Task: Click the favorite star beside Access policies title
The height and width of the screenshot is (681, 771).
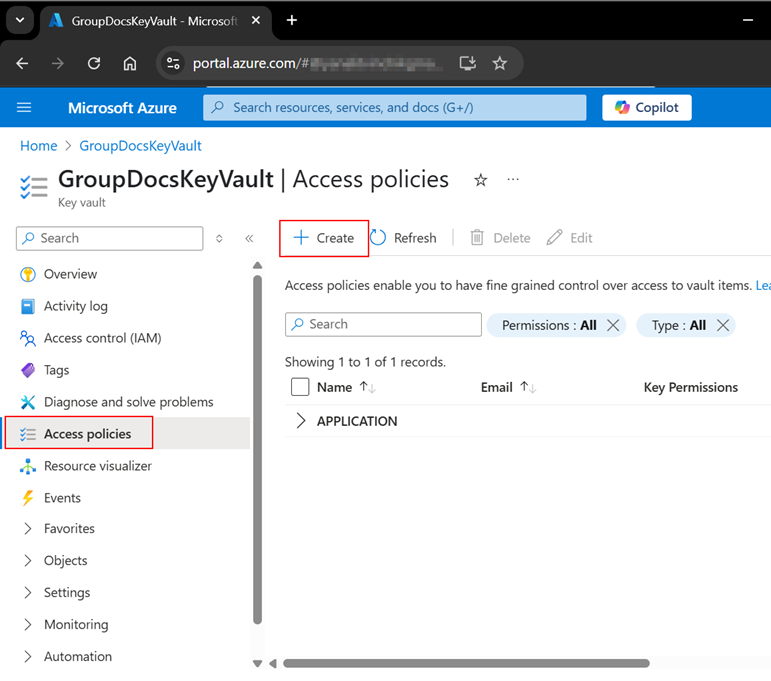Action: pyautogui.click(x=481, y=180)
